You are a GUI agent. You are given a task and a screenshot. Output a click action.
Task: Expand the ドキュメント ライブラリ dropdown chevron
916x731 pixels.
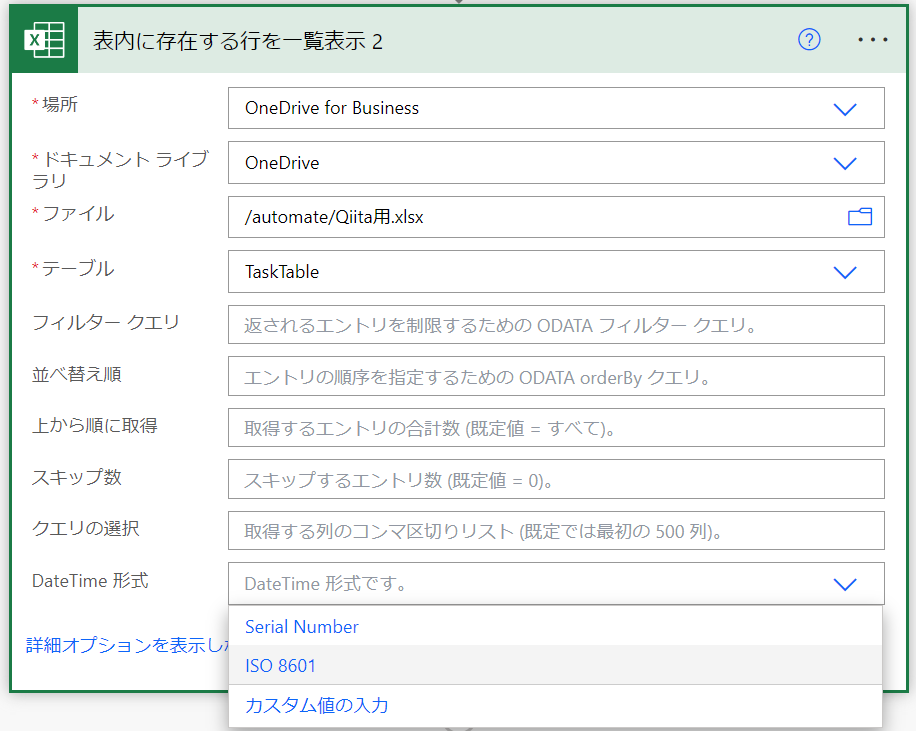click(845, 163)
